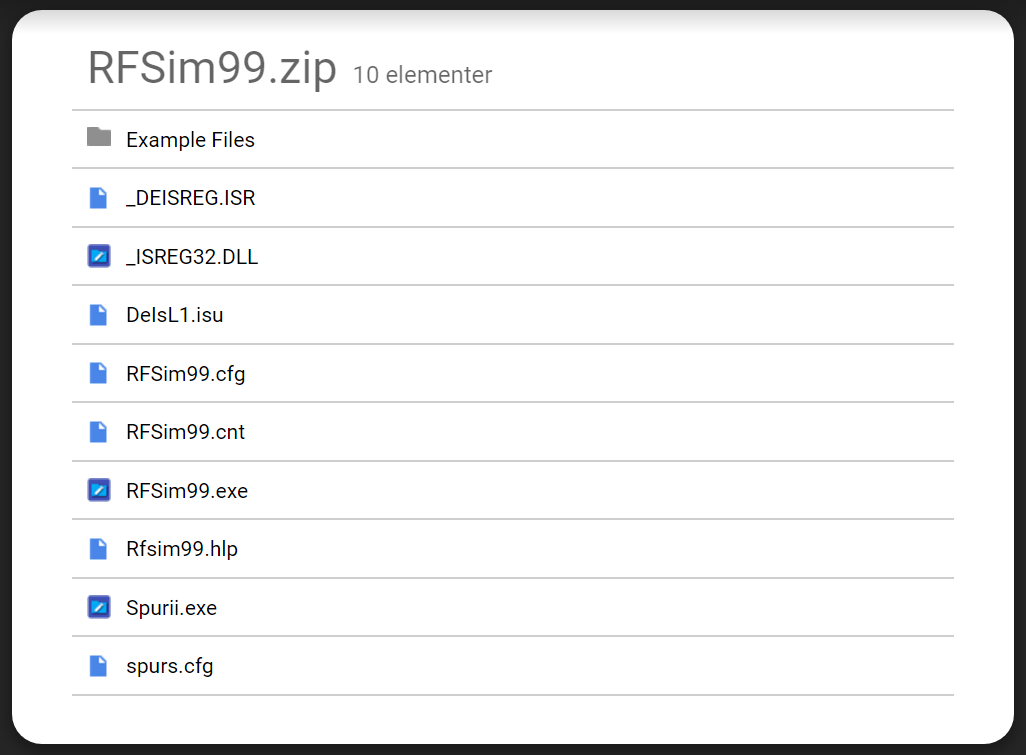The width and height of the screenshot is (1026, 755).
Task: Pick the Rfsim99.hlp help file
Action: [182, 549]
